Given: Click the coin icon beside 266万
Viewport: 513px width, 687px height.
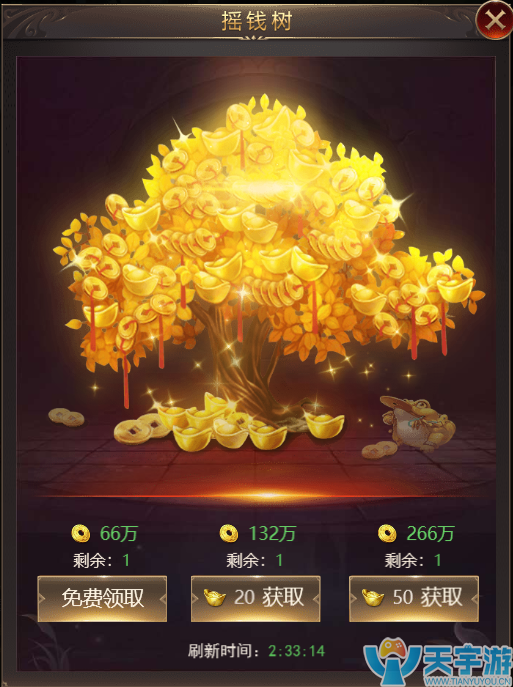Looking at the screenshot, I should (x=387, y=533).
